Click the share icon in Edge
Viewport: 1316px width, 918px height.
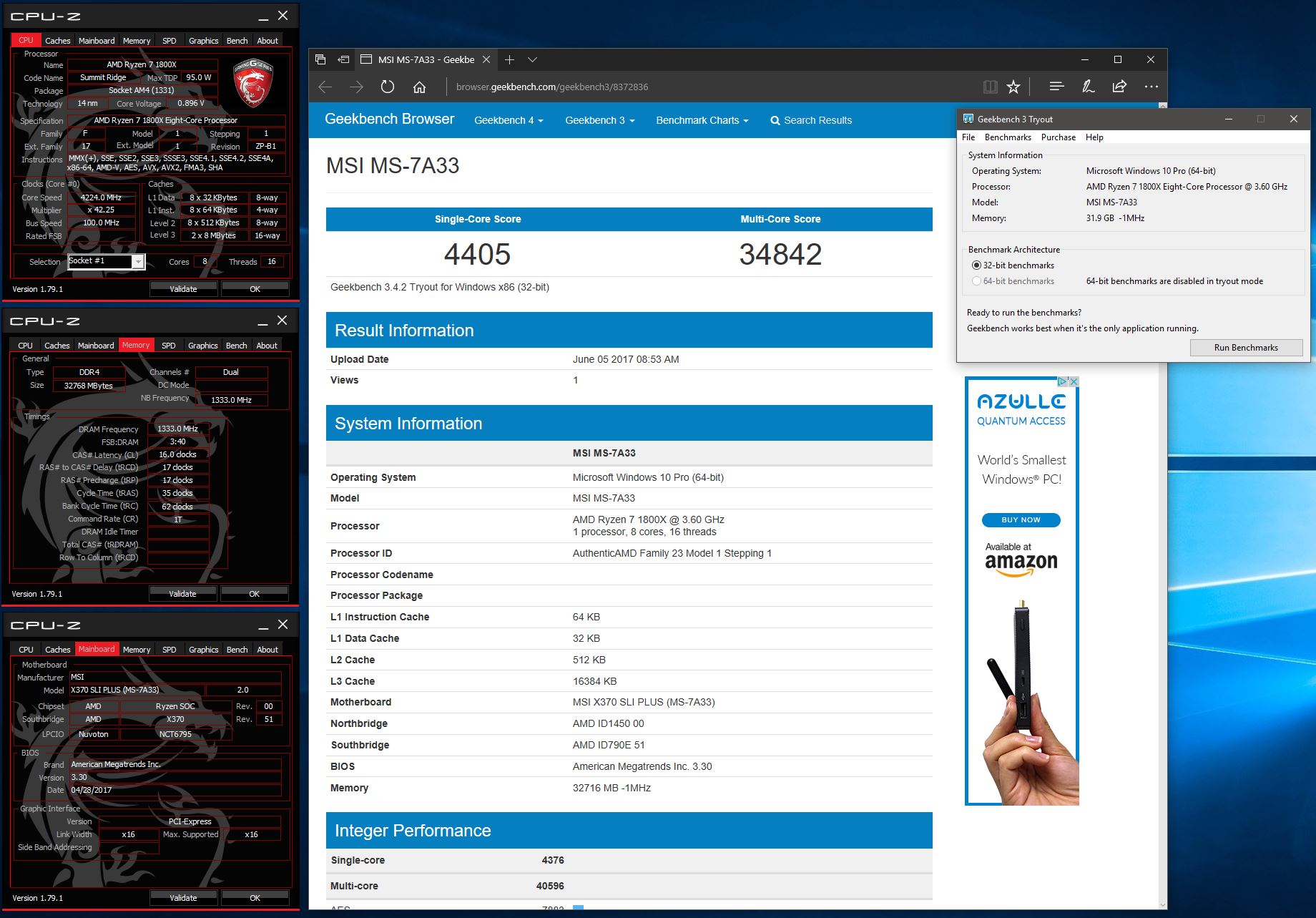(x=1119, y=87)
